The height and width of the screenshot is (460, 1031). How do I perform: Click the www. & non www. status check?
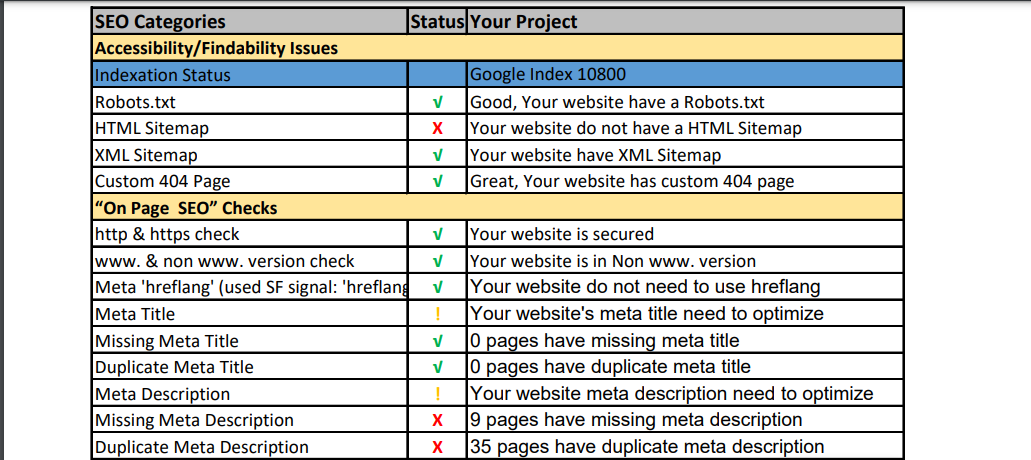[x=438, y=261]
